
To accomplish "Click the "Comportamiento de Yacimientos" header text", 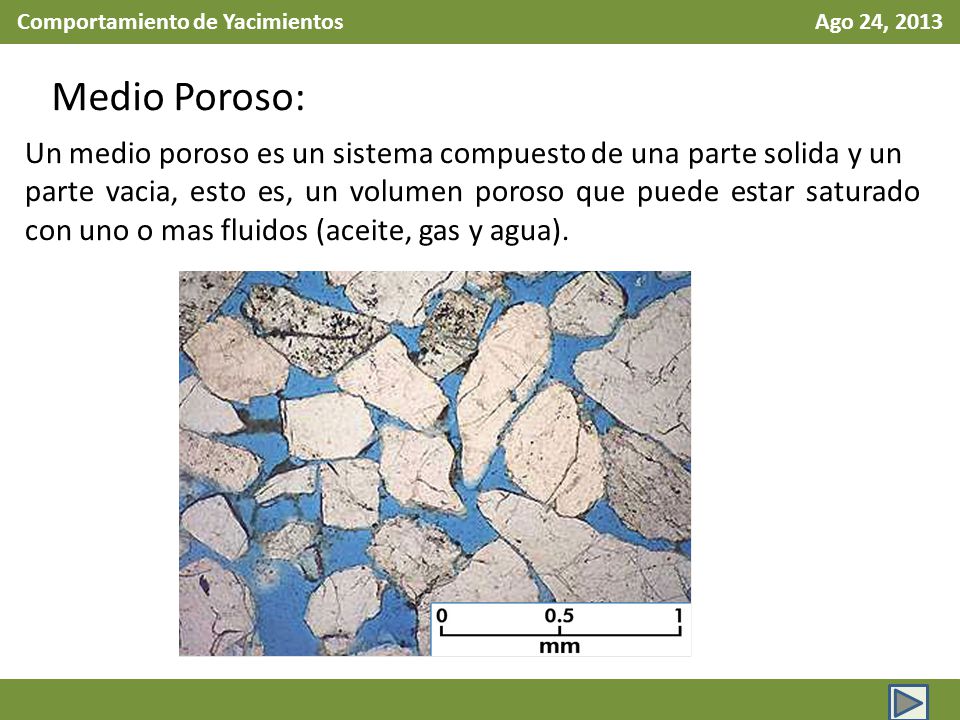I will click(180, 21).
